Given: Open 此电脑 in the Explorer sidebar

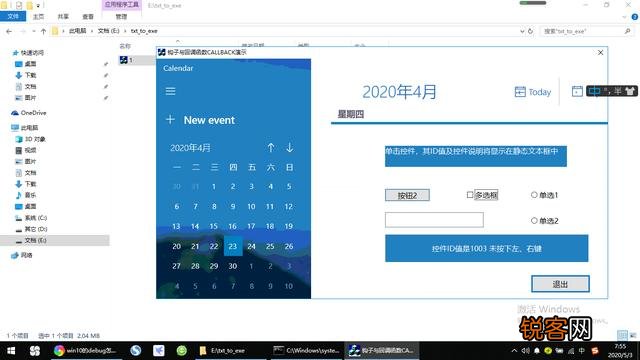Looking at the screenshot, I should coord(25,128).
